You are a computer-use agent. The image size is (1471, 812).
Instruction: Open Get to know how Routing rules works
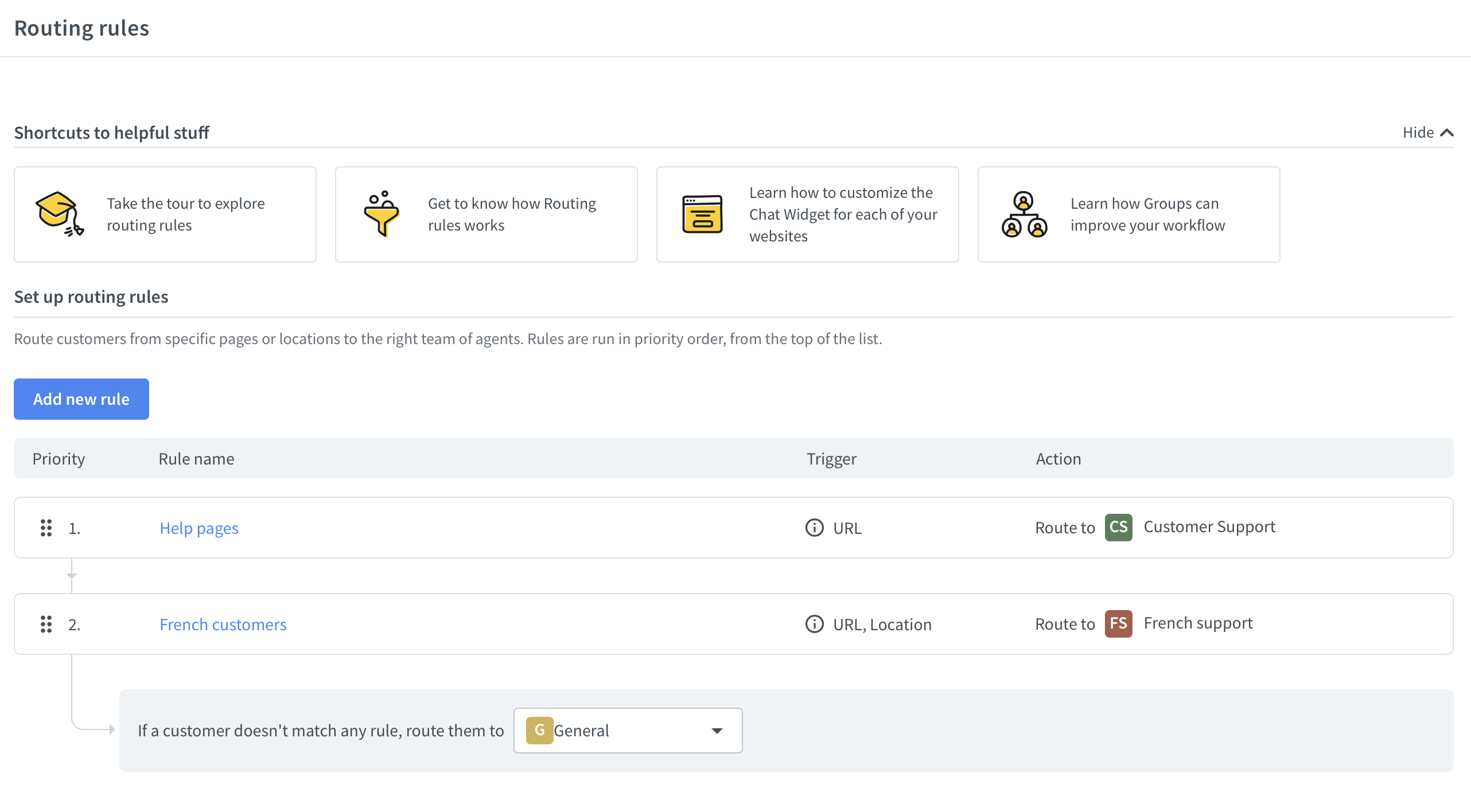click(487, 214)
